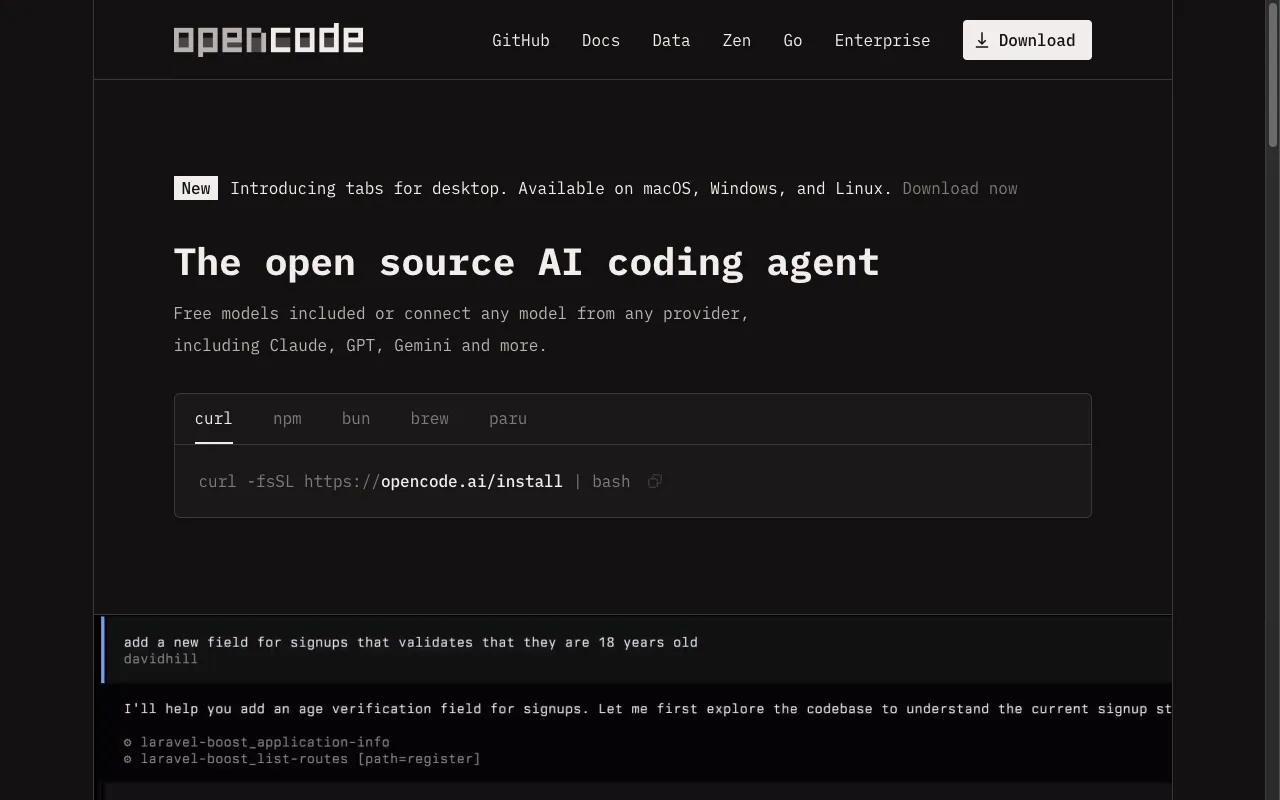The image size is (1280, 800).
Task: Click the davidhill username text
Action: (161, 659)
